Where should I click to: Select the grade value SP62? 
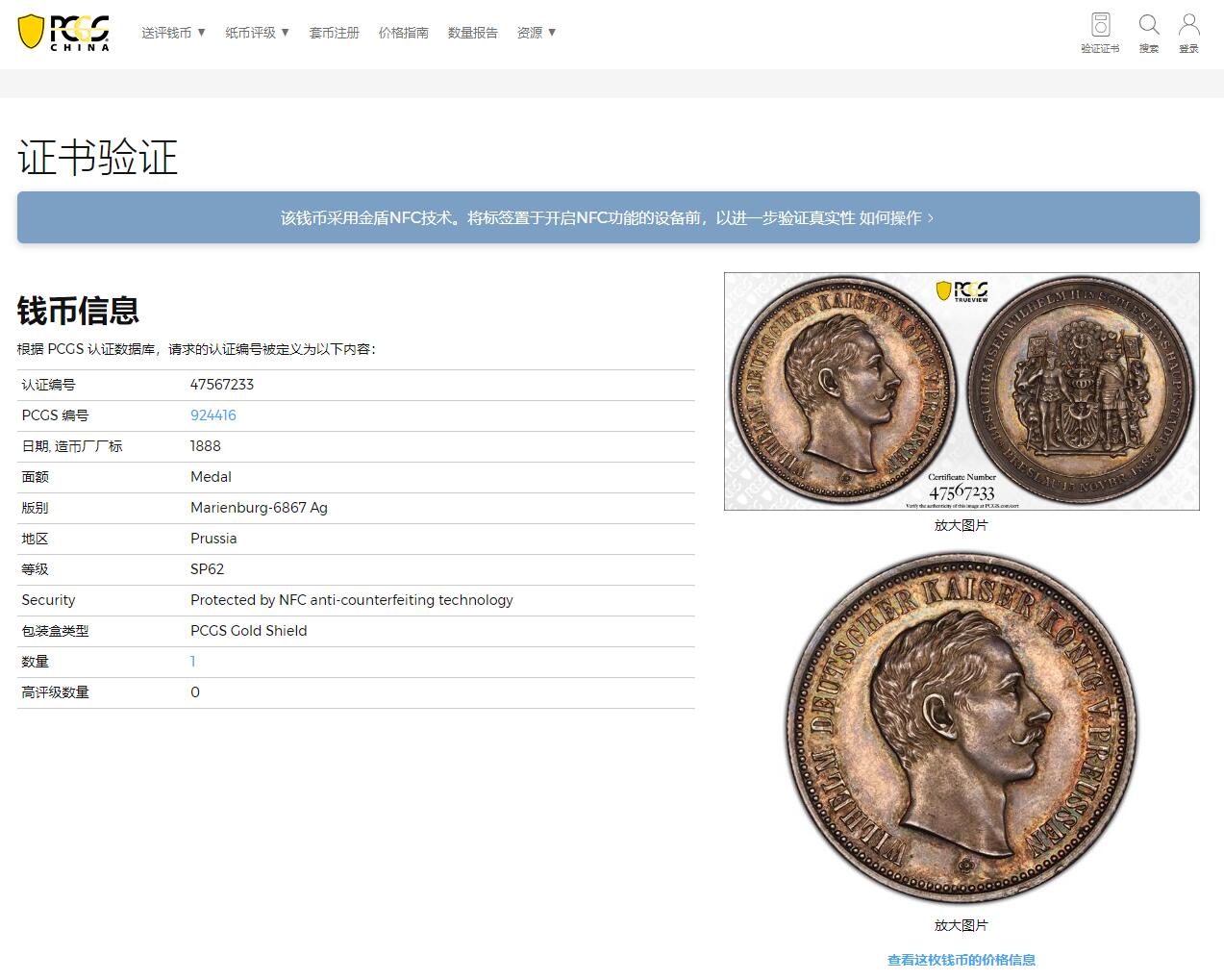click(x=207, y=569)
